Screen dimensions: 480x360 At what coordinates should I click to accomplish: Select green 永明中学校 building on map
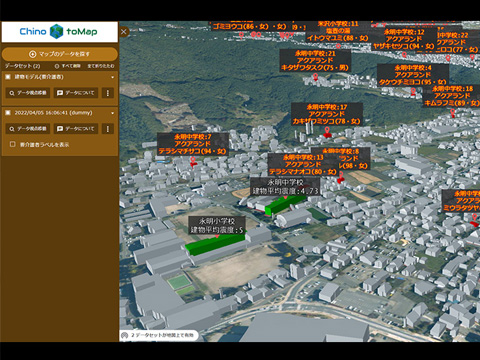coord(284,204)
